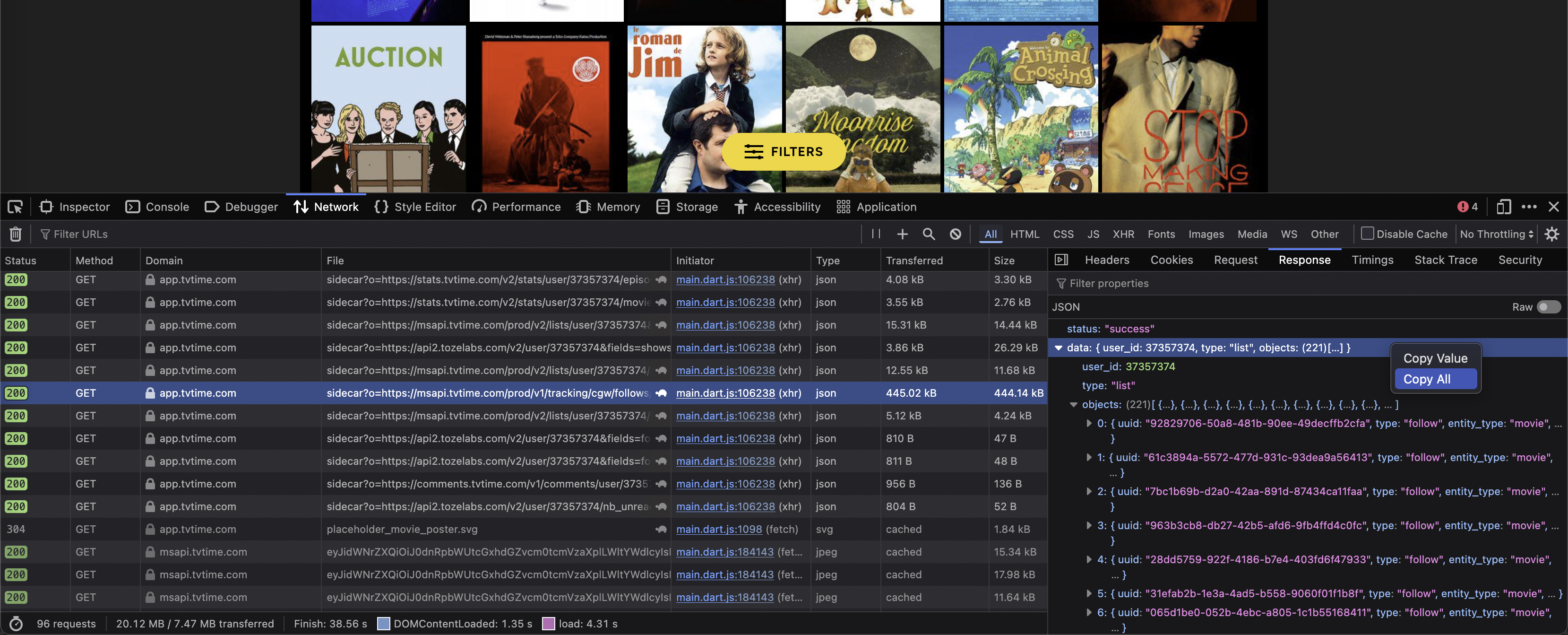1568x635 pixels.
Task: Expand object 0 in the array
Action: point(1089,423)
